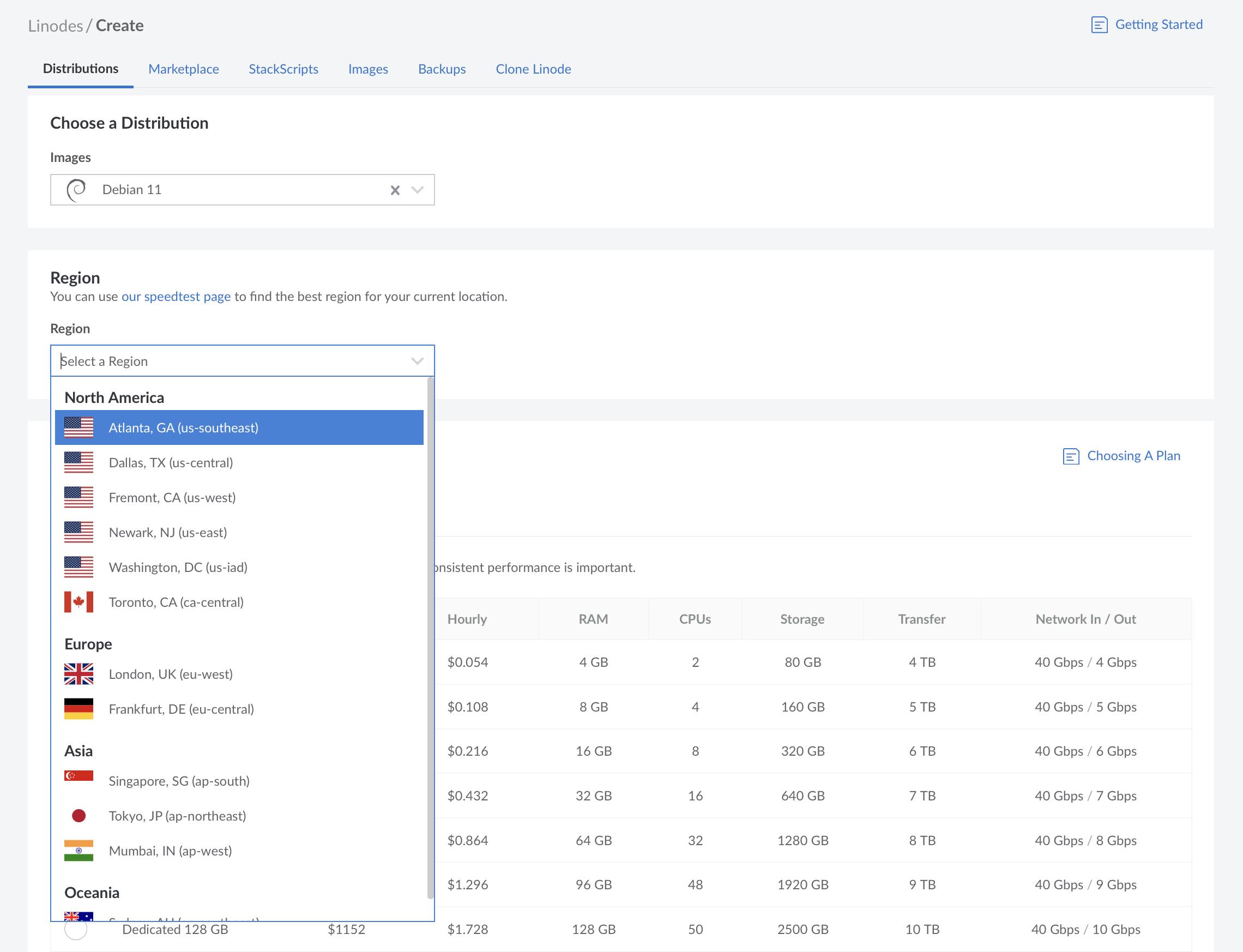The image size is (1243, 952).
Task: Clear the Debian 11 image selection
Action: 395,189
